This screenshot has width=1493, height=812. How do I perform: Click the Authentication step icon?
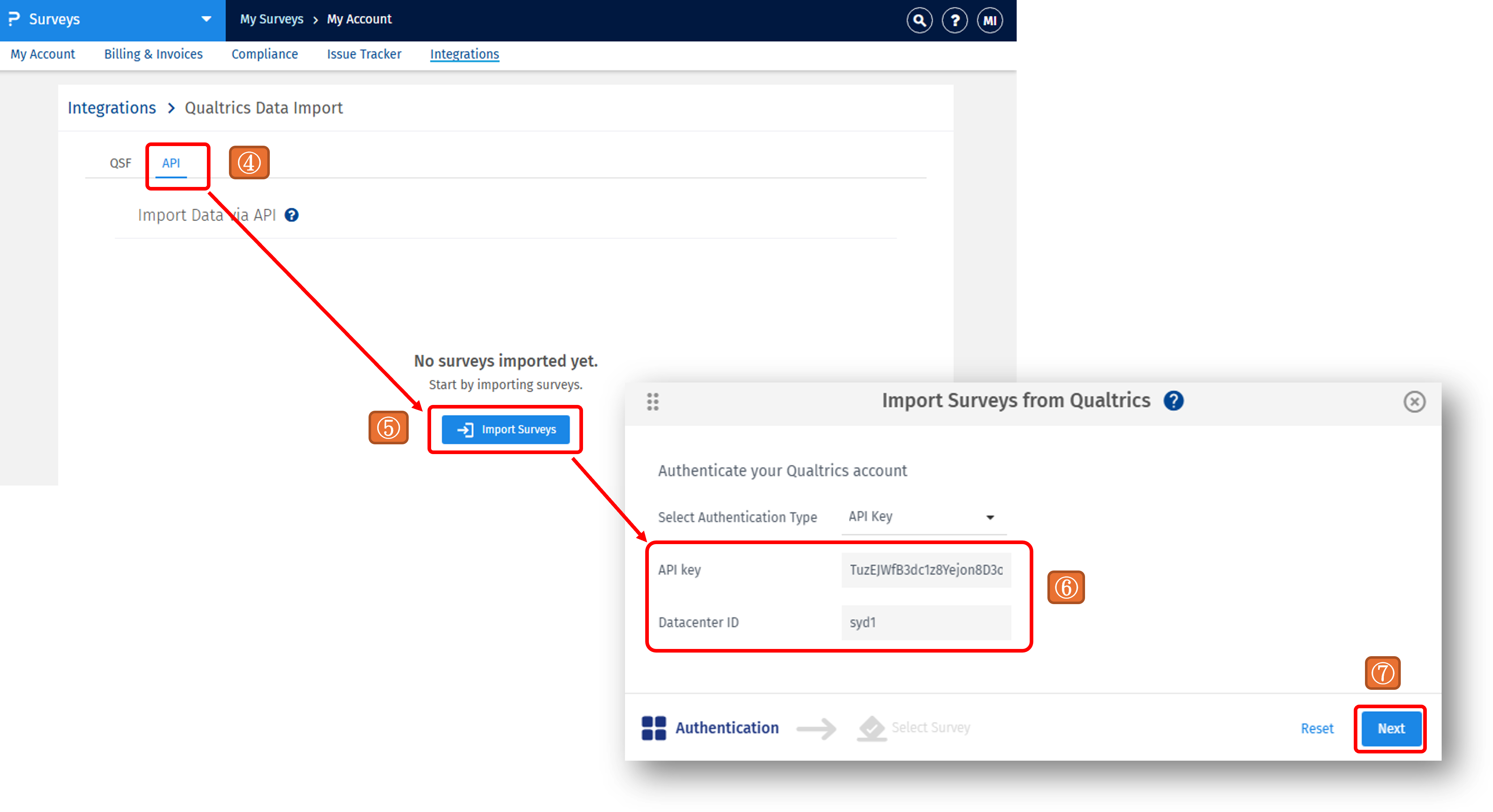pyautogui.click(x=654, y=728)
